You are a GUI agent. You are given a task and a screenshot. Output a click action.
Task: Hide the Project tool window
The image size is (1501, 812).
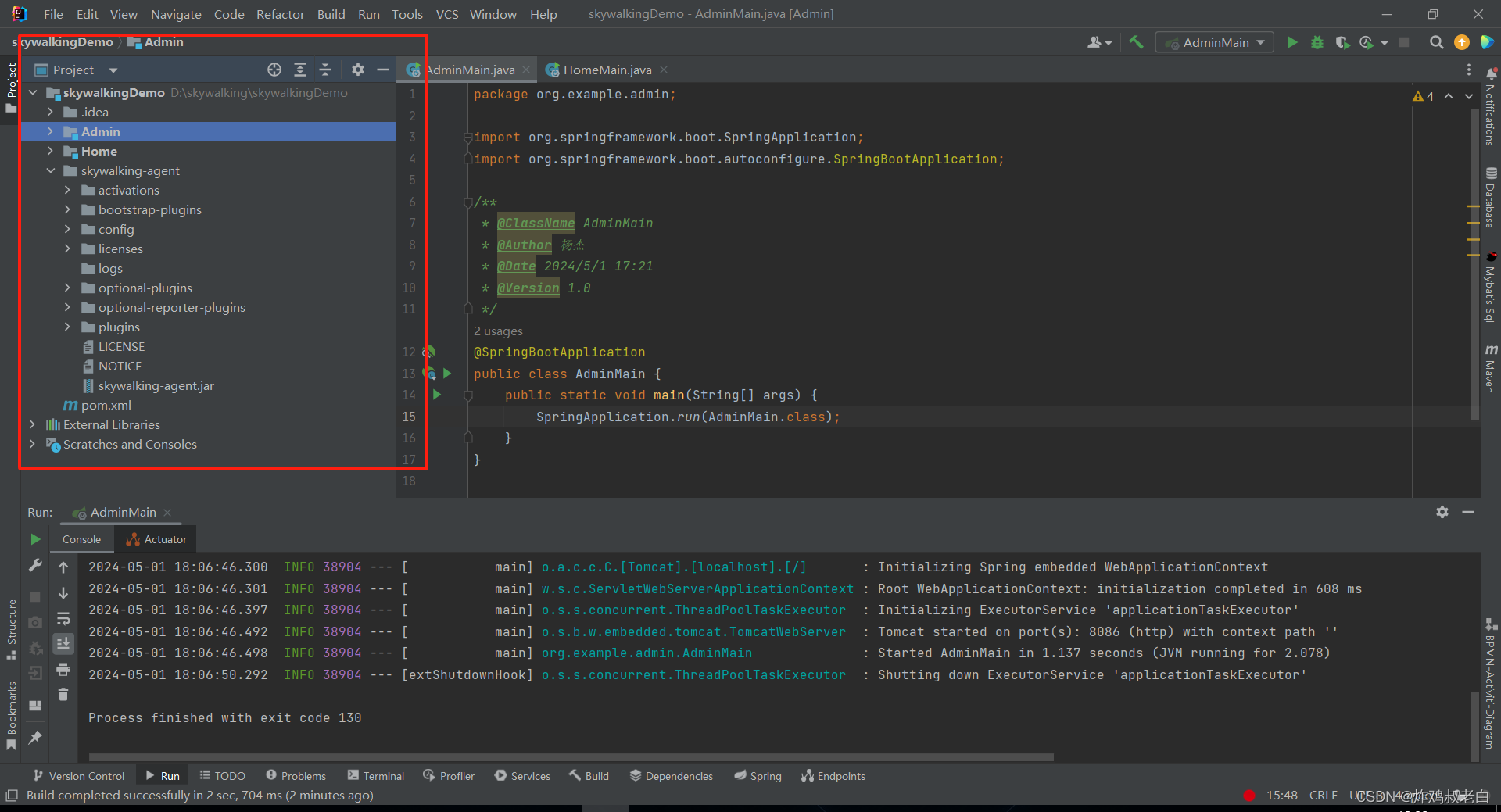pyautogui.click(x=383, y=70)
